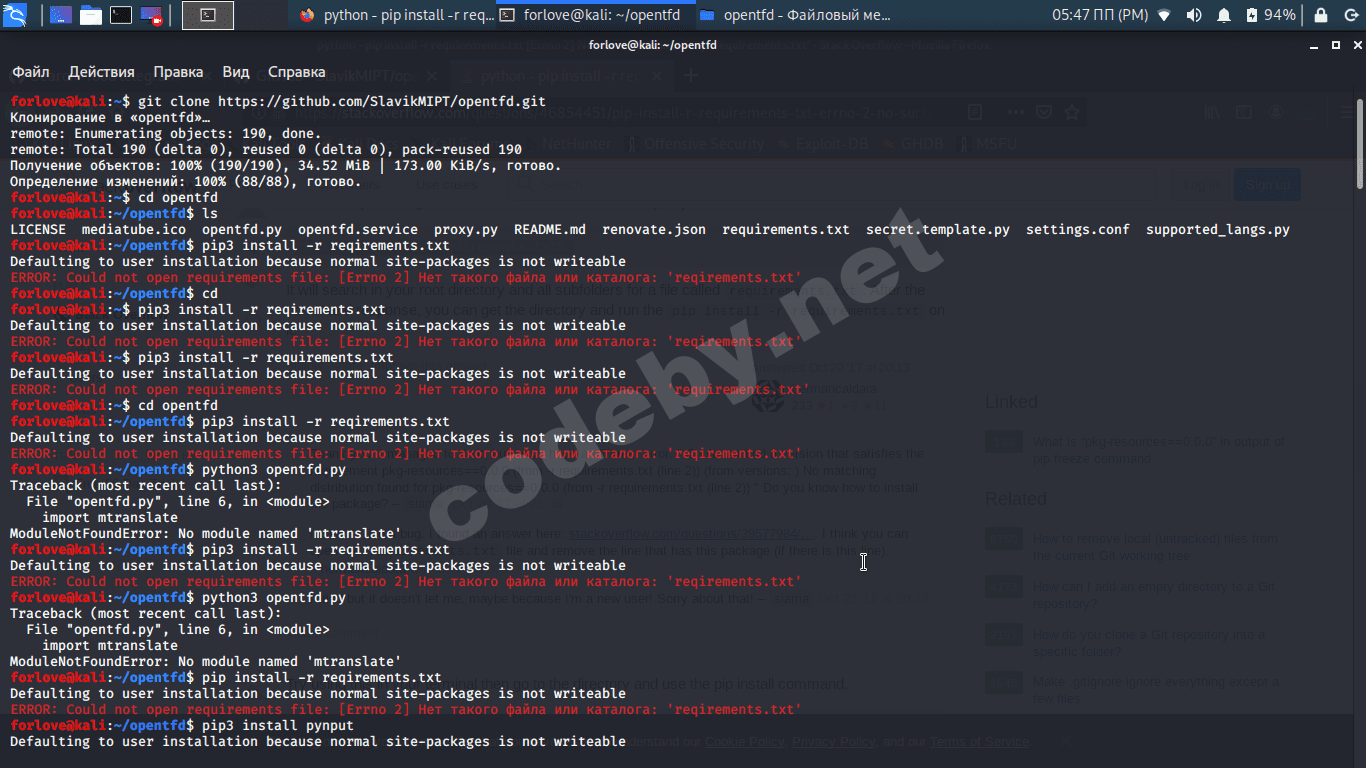Open the Файл menu
This screenshot has width=1366, height=768.
[31, 72]
